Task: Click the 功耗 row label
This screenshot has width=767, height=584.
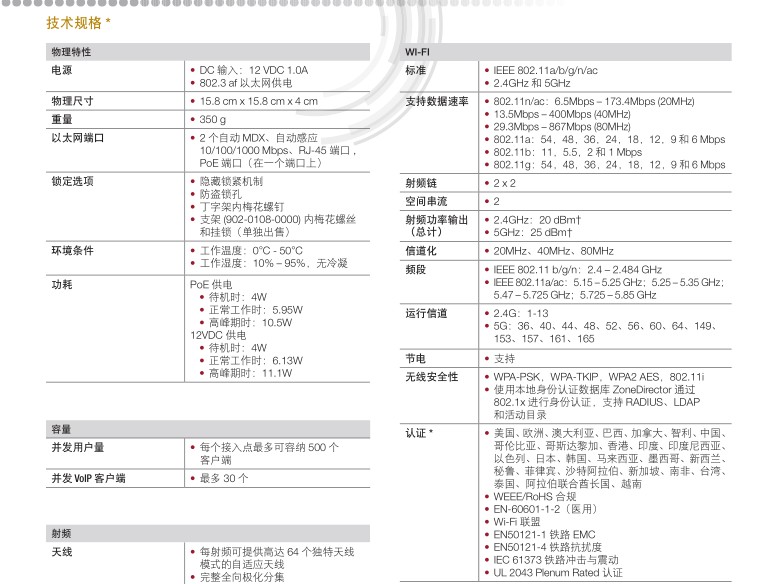Action: [x=62, y=284]
